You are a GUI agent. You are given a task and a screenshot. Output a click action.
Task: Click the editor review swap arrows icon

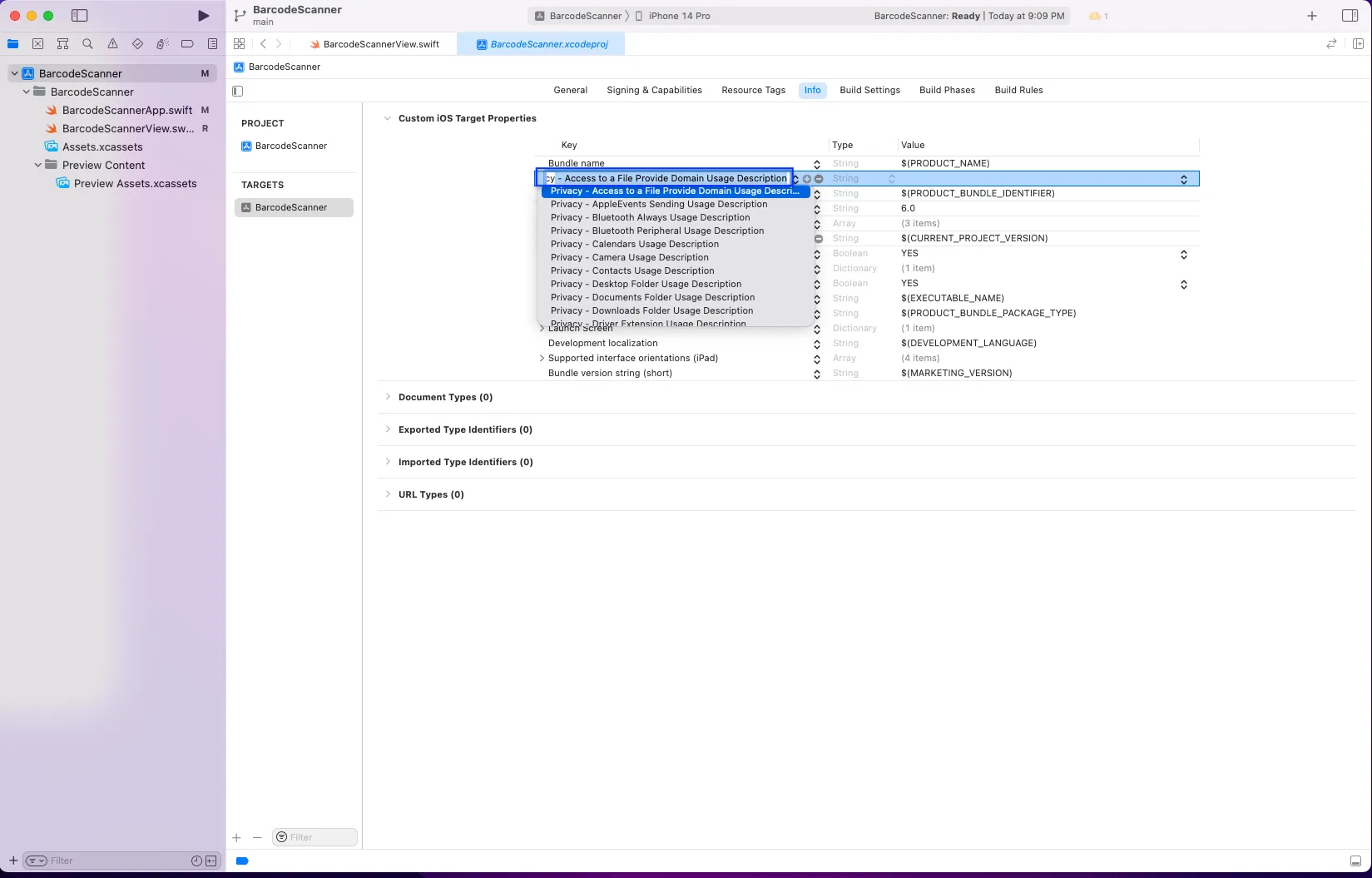[1331, 44]
